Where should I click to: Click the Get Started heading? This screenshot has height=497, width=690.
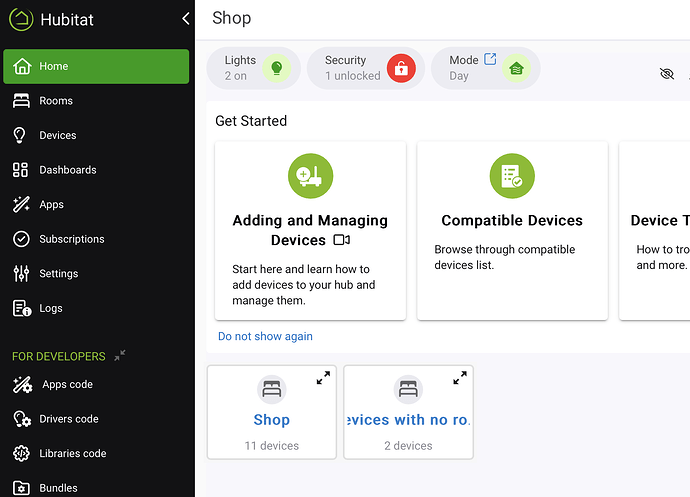click(x=251, y=121)
